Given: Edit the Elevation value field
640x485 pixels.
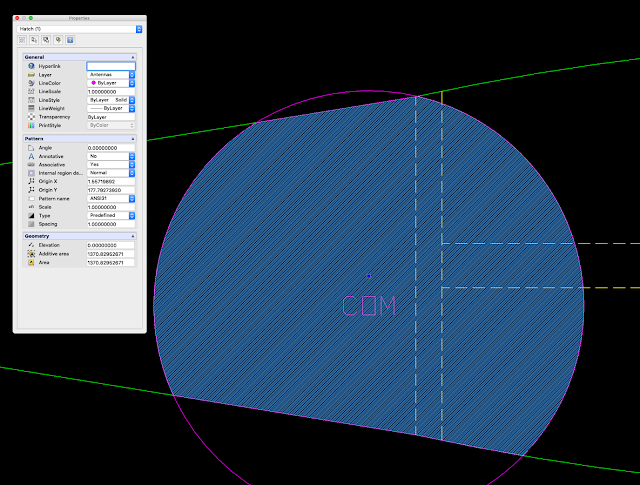Looking at the screenshot, I should (111, 245).
